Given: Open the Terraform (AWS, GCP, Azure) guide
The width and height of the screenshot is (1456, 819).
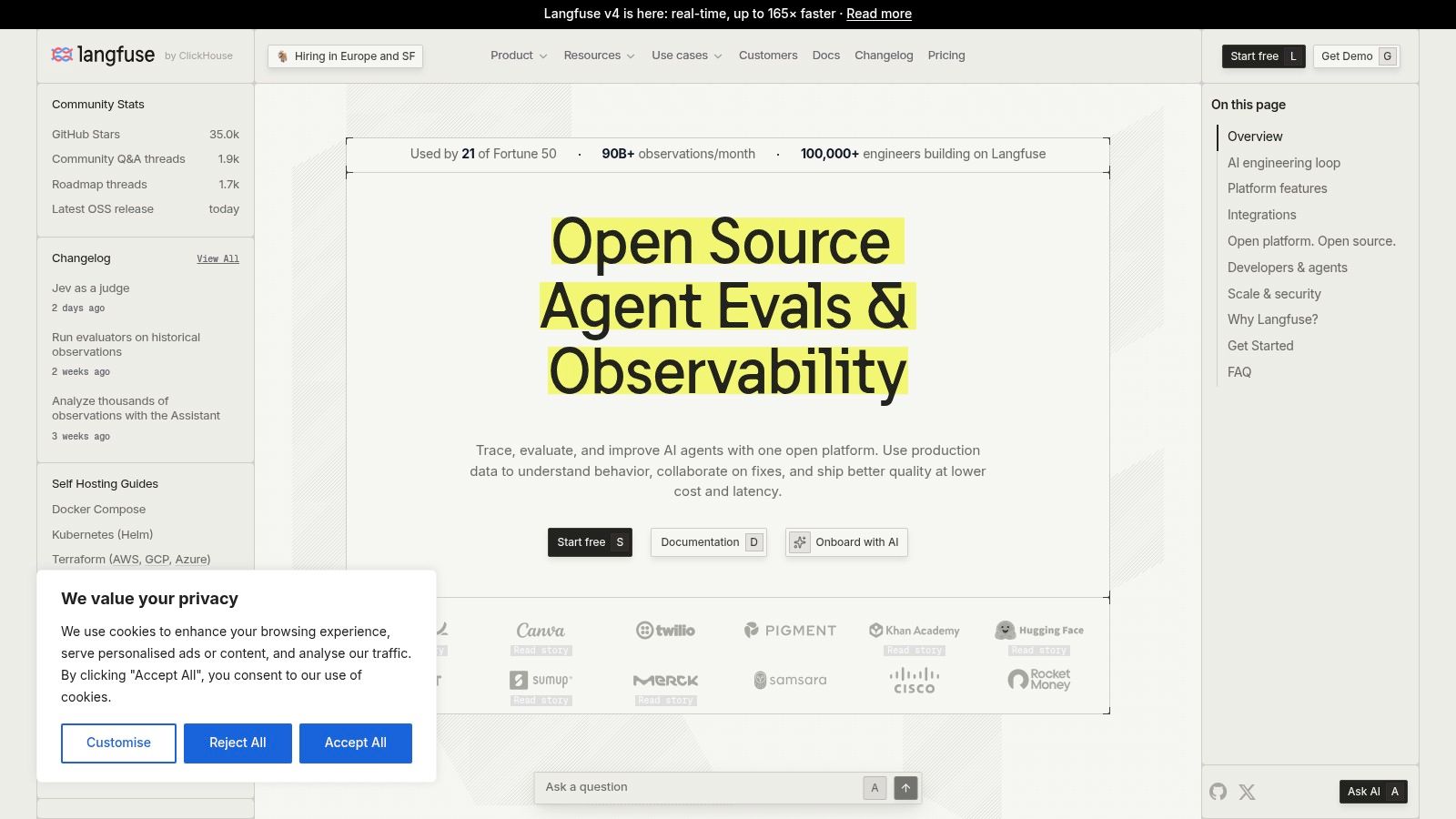Looking at the screenshot, I should pyautogui.click(x=131, y=560).
